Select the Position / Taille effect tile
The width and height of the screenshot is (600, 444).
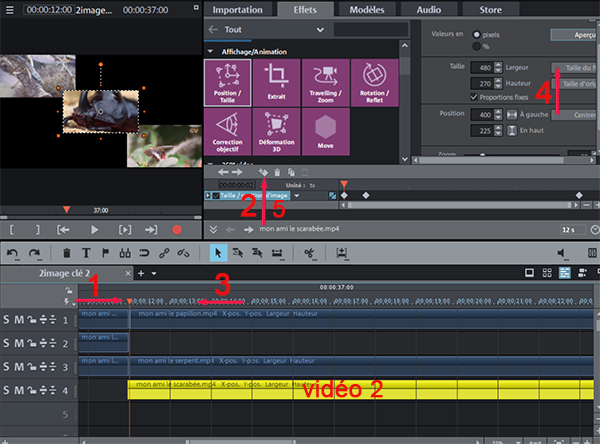click(226, 81)
